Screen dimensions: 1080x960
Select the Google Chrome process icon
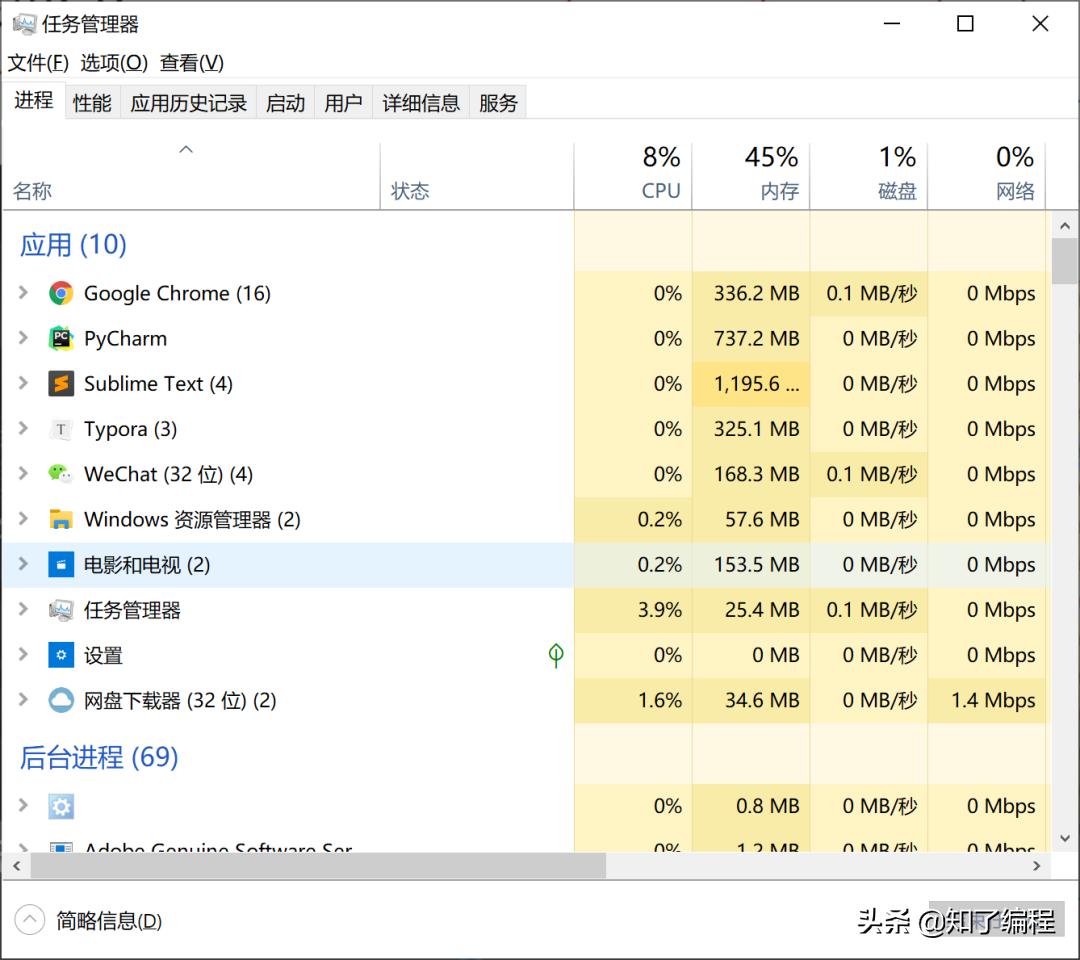click(61, 293)
